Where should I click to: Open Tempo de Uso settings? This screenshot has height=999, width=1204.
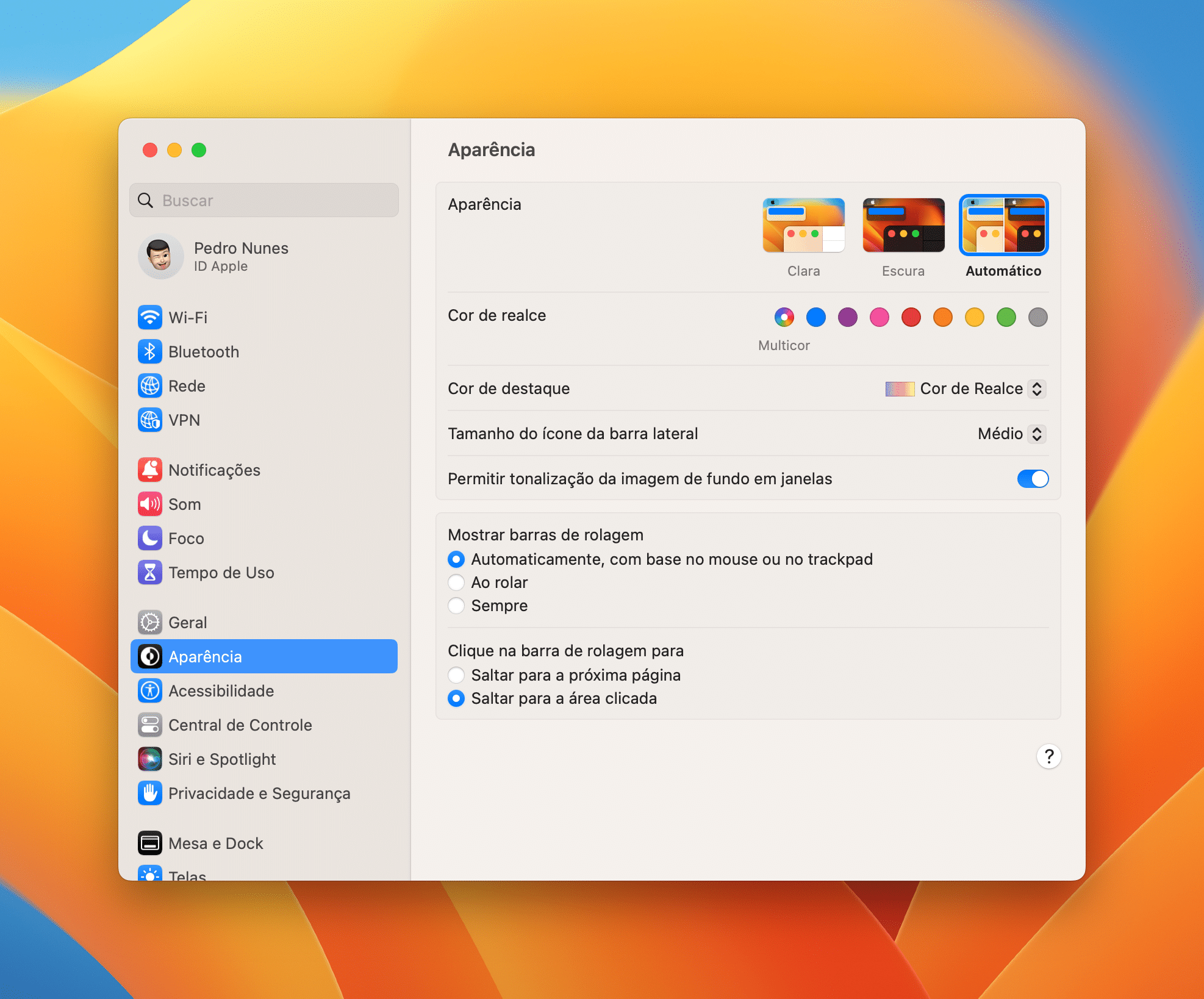coord(264,572)
